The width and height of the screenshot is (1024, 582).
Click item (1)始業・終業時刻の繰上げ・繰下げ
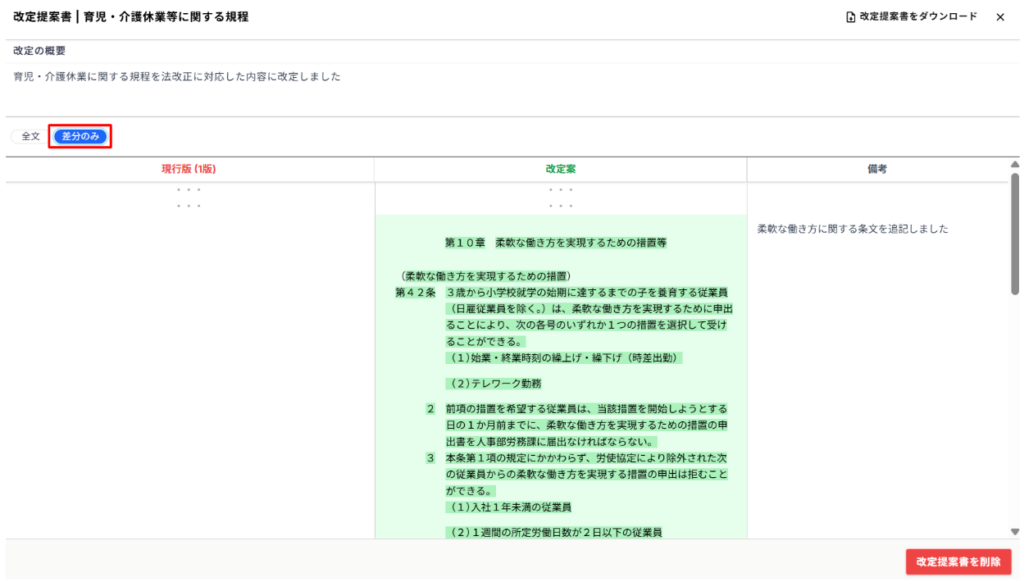click(564, 358)
